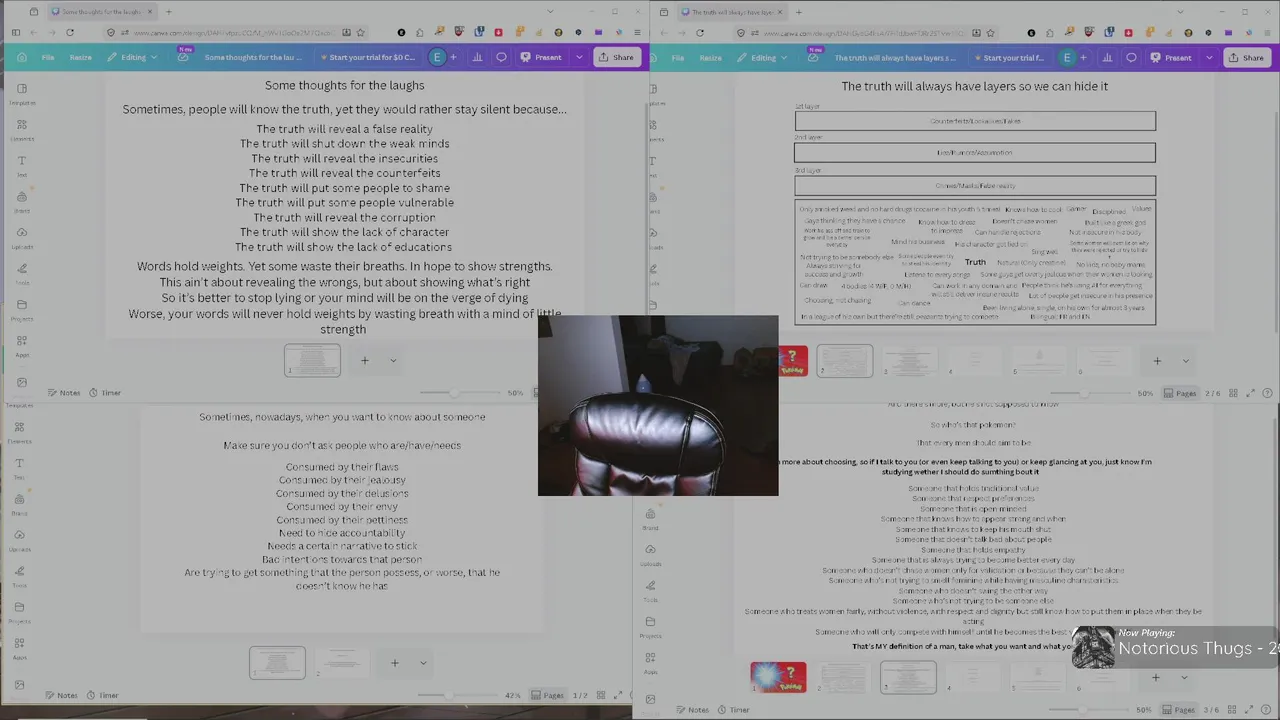Image resolution: width=1280 pixels, height=720 pixels.
Task: Select page 1 thumbnail in upper-left window
Action: click(x=312, y=360)
